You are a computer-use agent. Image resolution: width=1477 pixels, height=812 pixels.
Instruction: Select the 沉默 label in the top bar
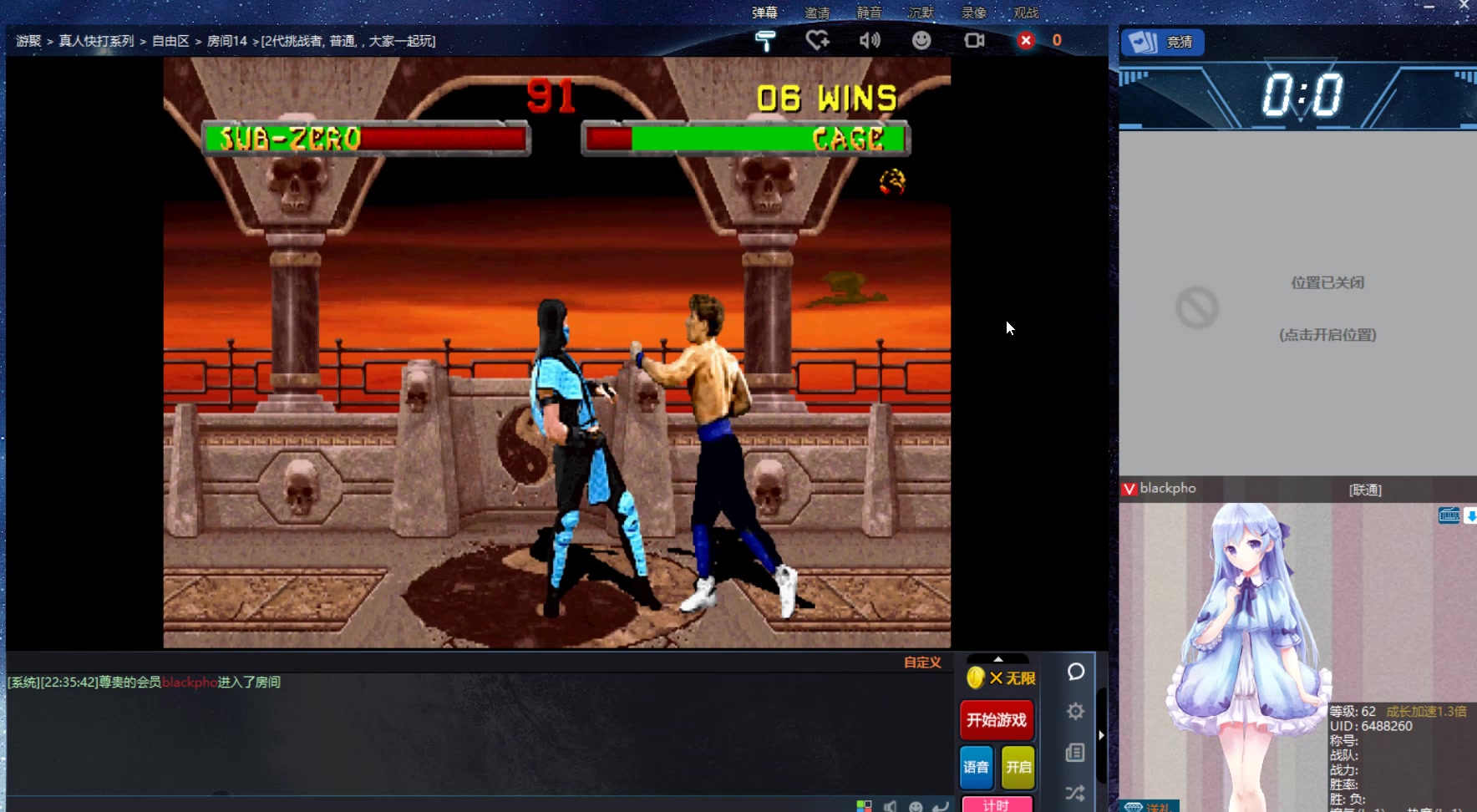click(x=921, y=13)
